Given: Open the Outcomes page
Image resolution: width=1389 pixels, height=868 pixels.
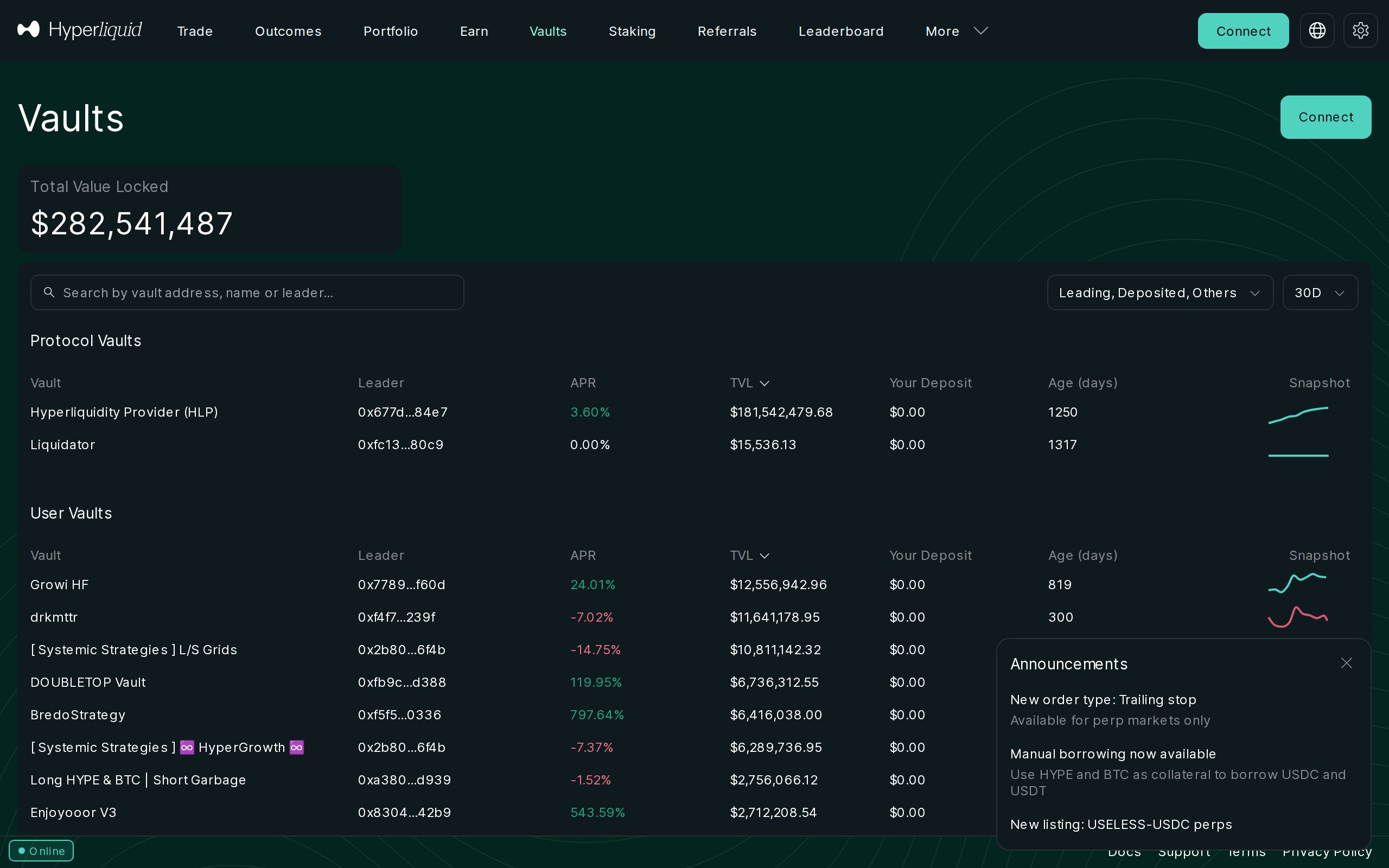Looking at the screenshot, I should (288, 31).
